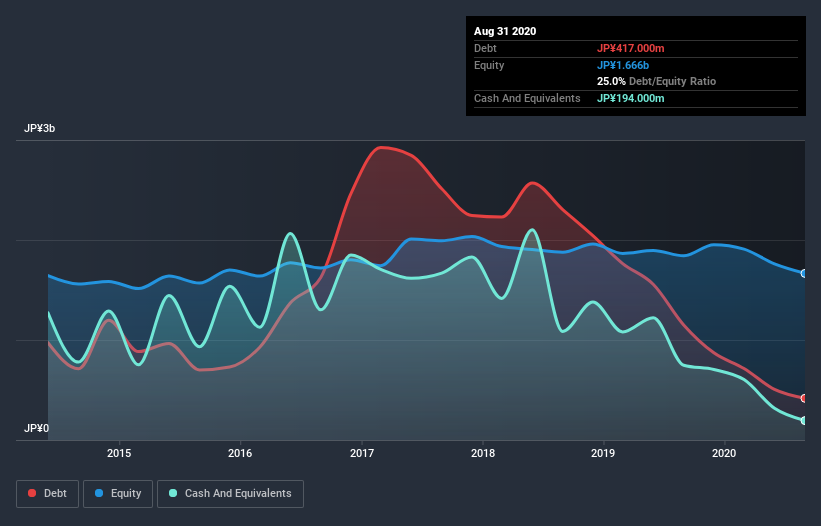
Task: Click the JP¥3b y-axis label
Action: point(39,129)
